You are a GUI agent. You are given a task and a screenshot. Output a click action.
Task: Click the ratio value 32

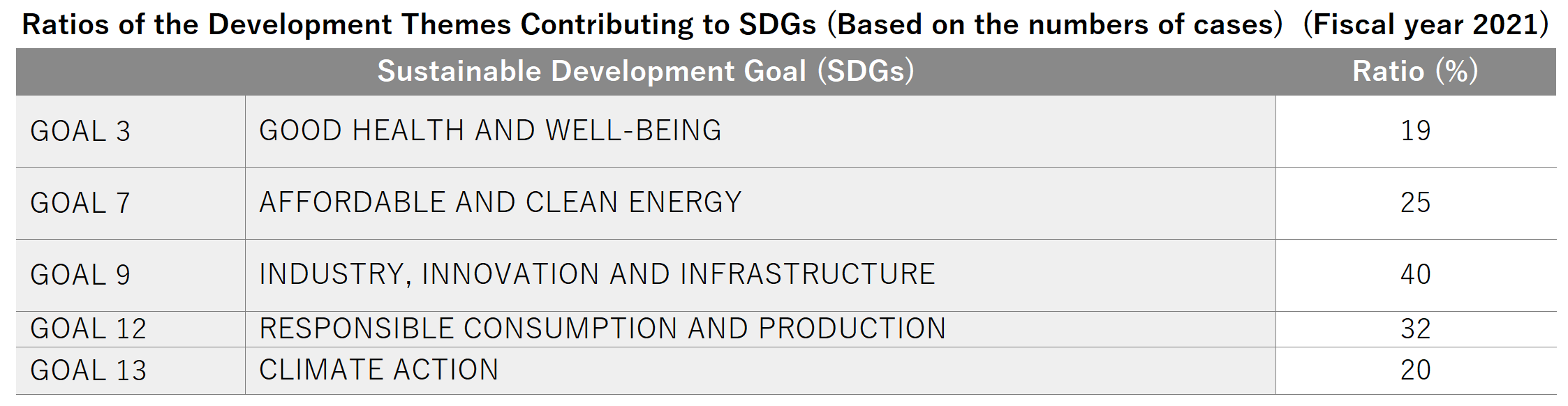(1416, 329)
